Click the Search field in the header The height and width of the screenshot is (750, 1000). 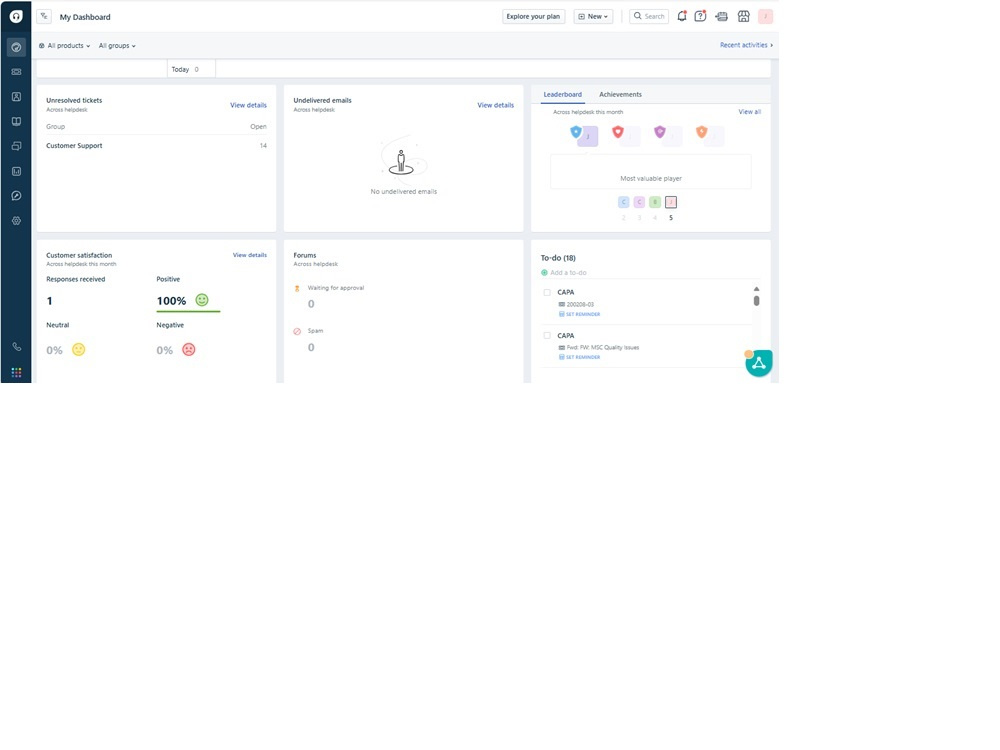point(649,17)
